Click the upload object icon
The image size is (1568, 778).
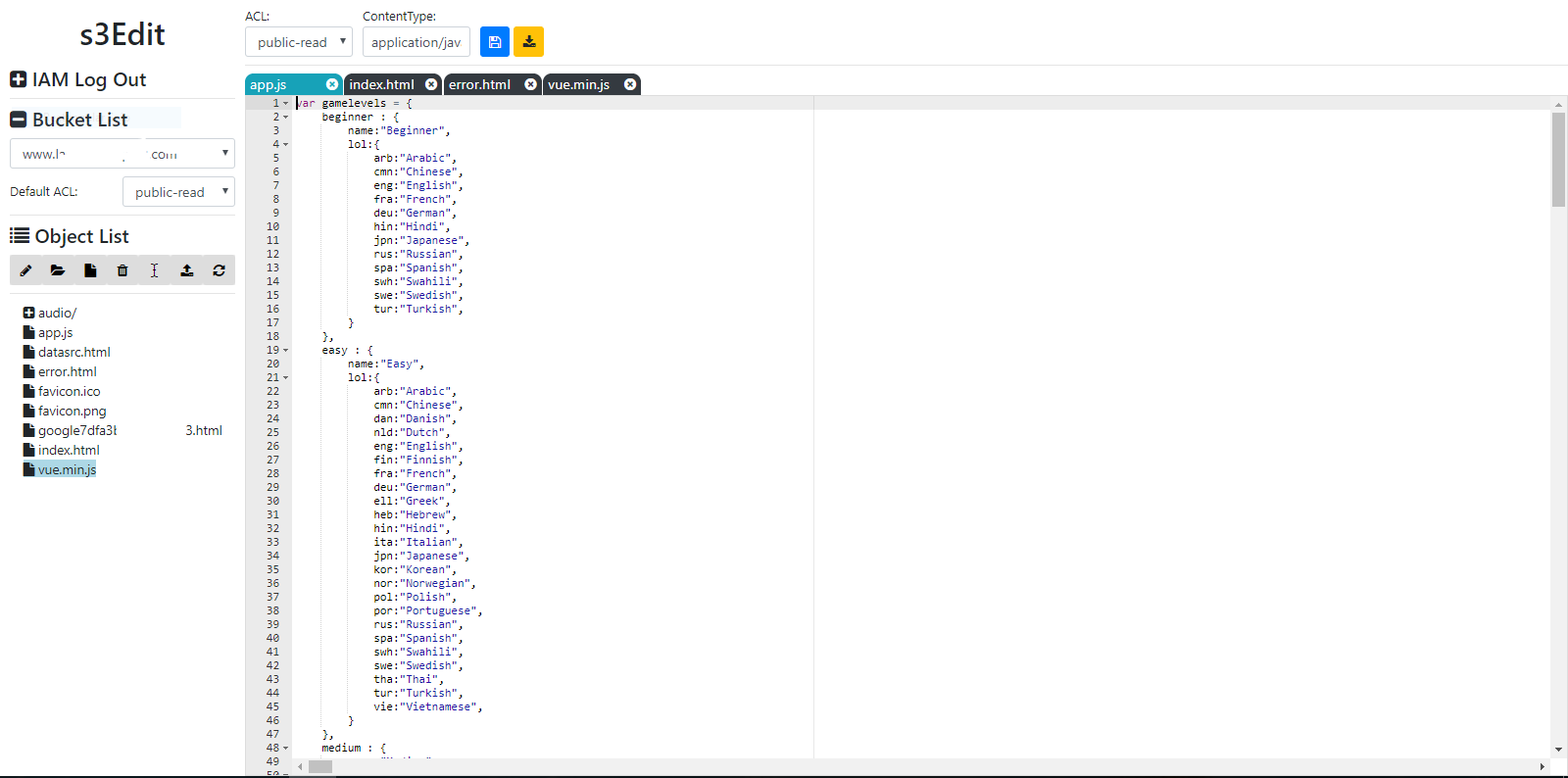point(187,270)
